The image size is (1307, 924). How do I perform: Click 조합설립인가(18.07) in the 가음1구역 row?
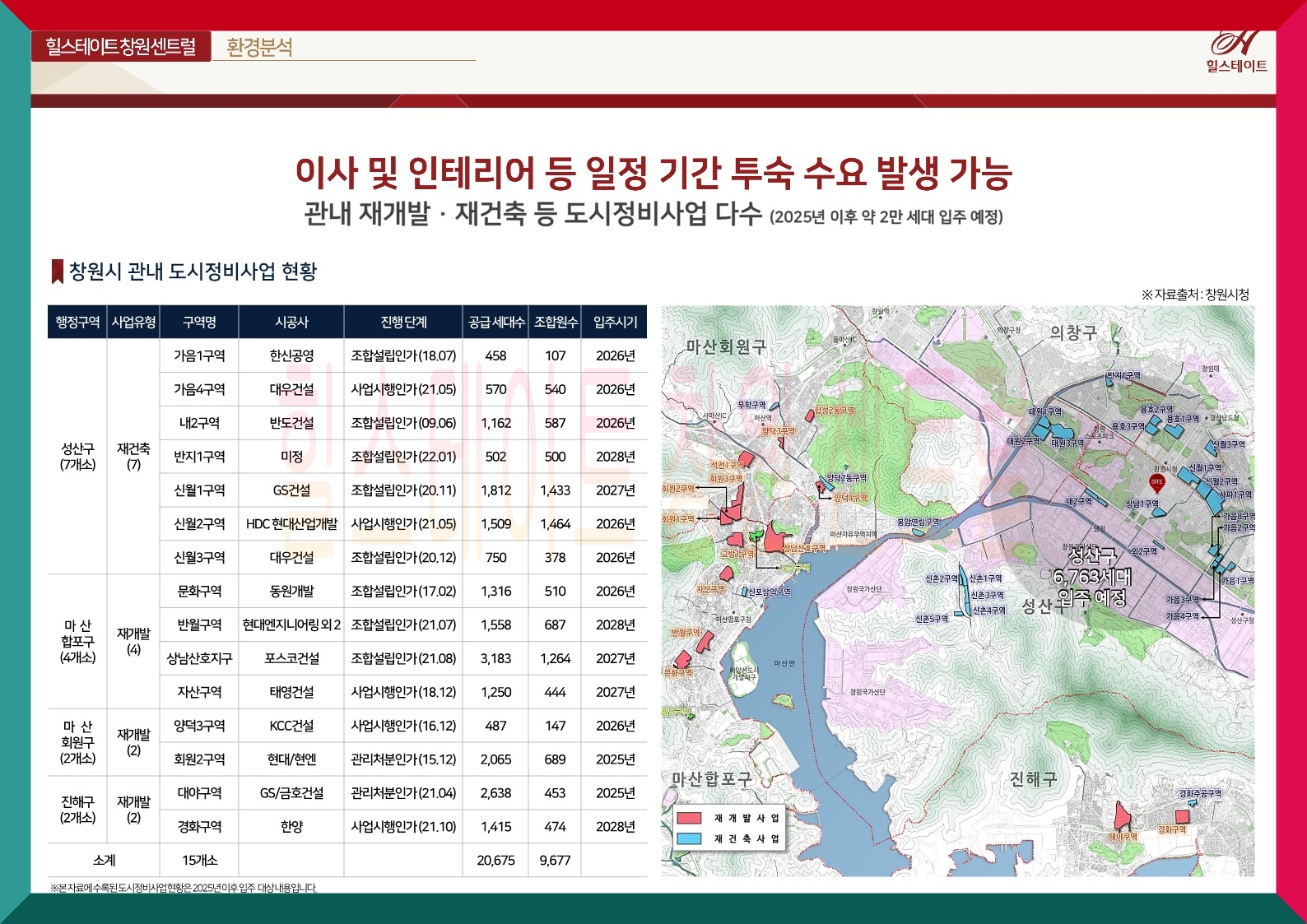click(x=403, y=355)
